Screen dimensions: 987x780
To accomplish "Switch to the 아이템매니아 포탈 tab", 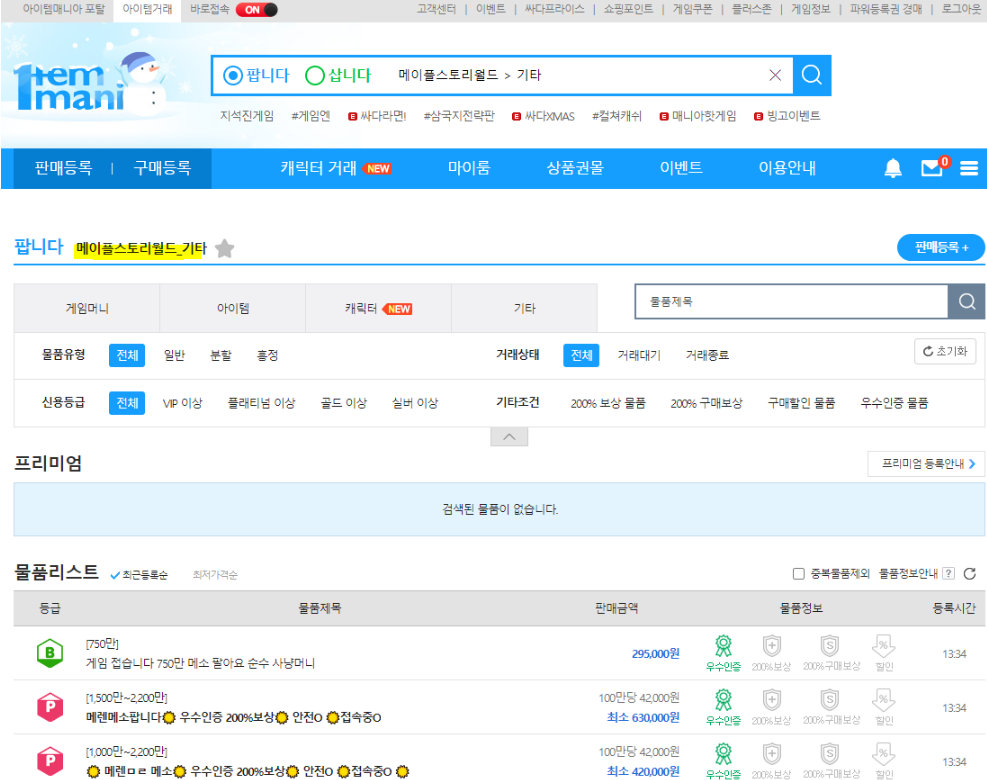I will click(63, 9).
